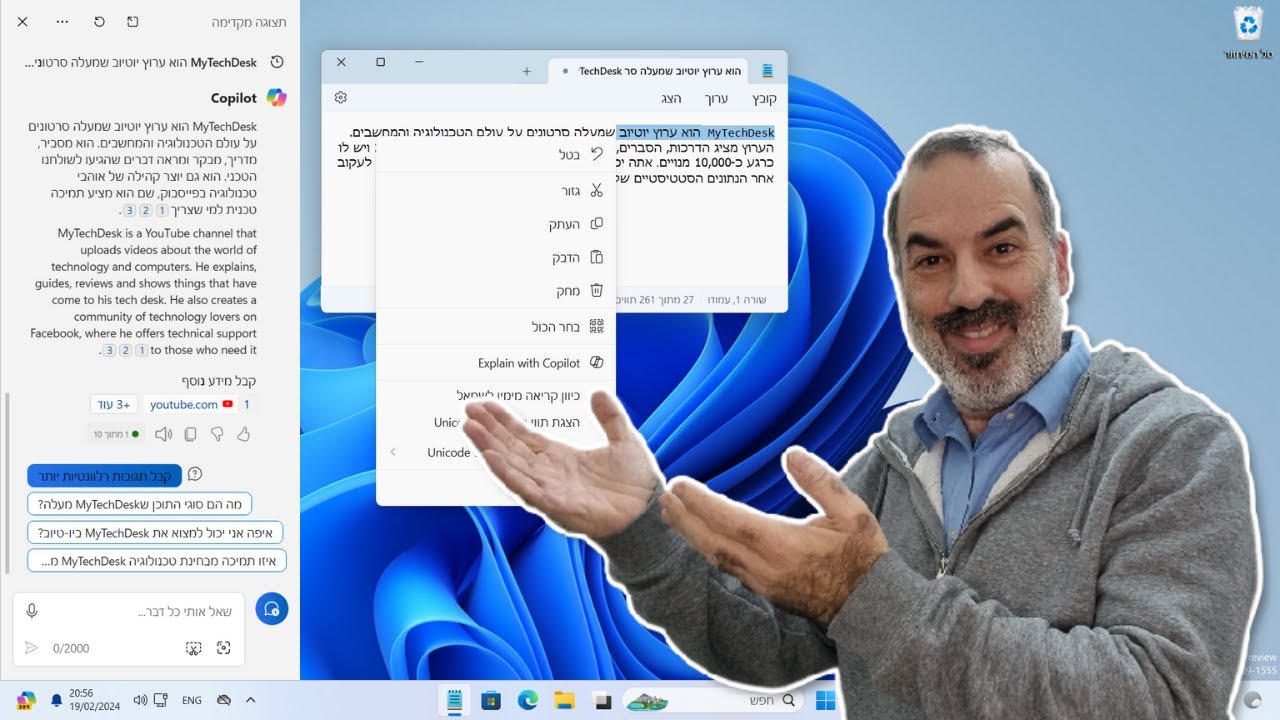
Task: Choose Copy (העתק) in context menu
Action: pos(496,224)
